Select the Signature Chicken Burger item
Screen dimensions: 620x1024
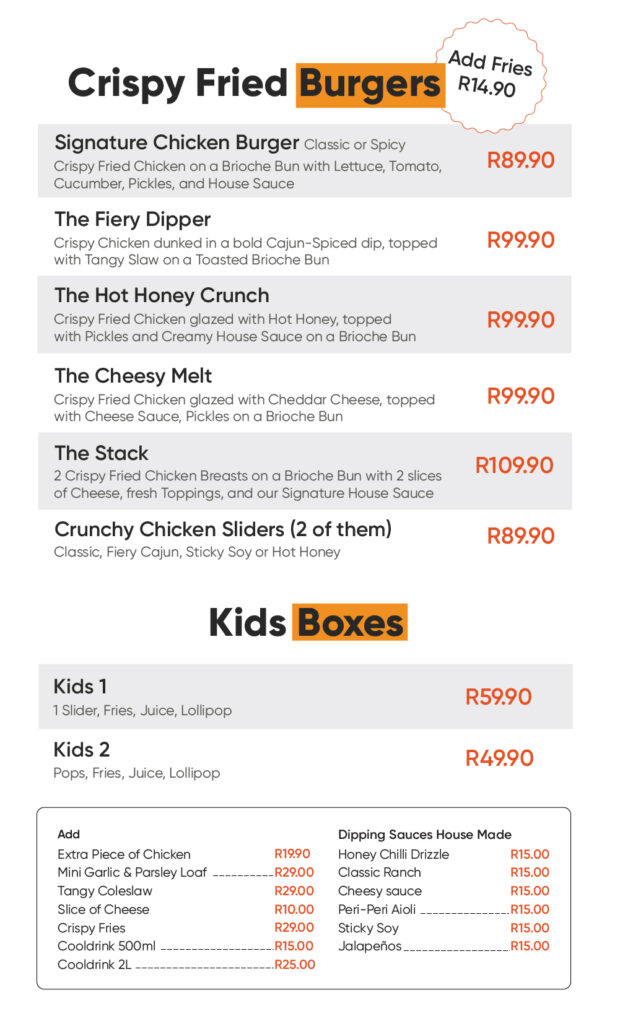(x=177, y=142)
